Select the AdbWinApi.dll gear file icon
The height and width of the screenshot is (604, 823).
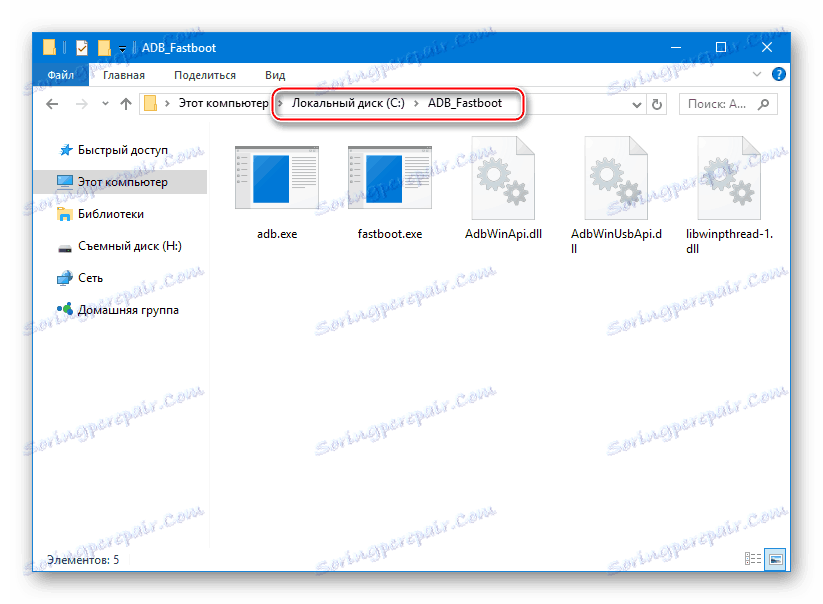tap(503, 177)
